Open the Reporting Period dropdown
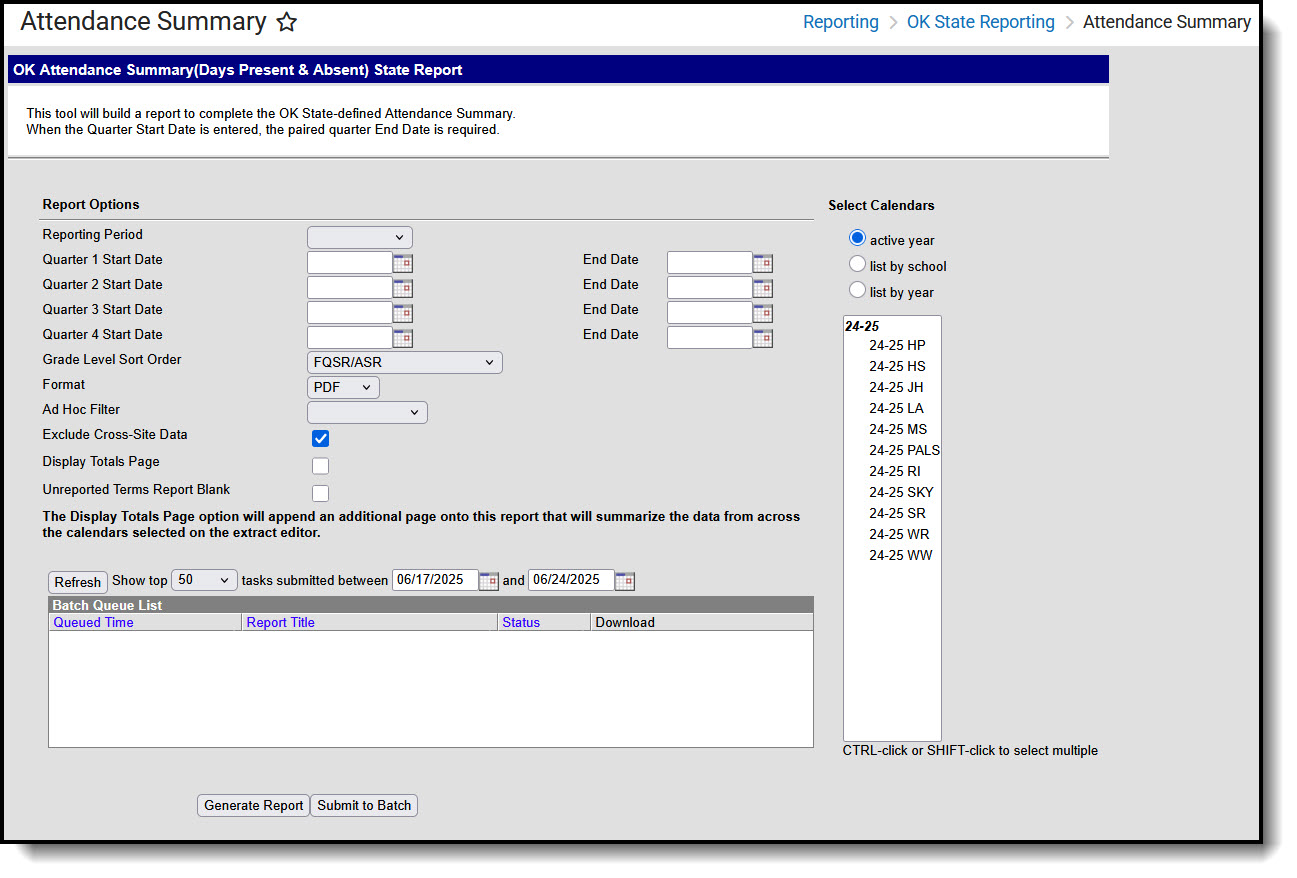The image size is (1297, 878). tap(359, 237)
